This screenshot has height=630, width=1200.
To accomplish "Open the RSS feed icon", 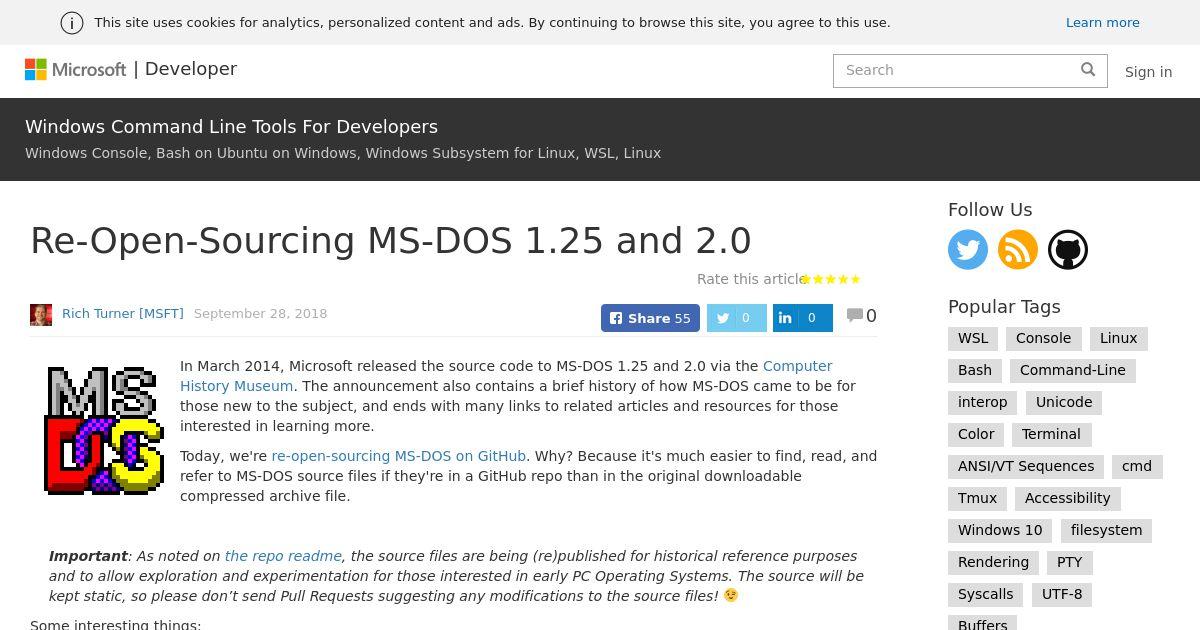I will tap(1018, 250).
